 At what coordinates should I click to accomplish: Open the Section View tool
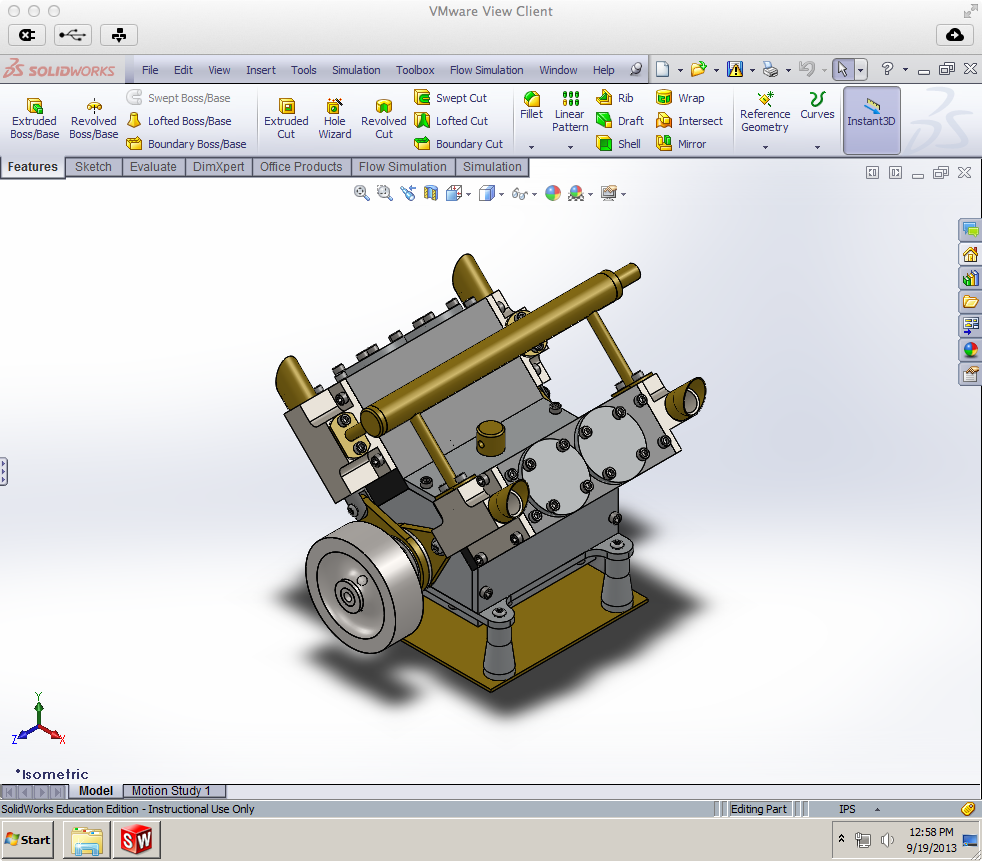tap(431, 193)
